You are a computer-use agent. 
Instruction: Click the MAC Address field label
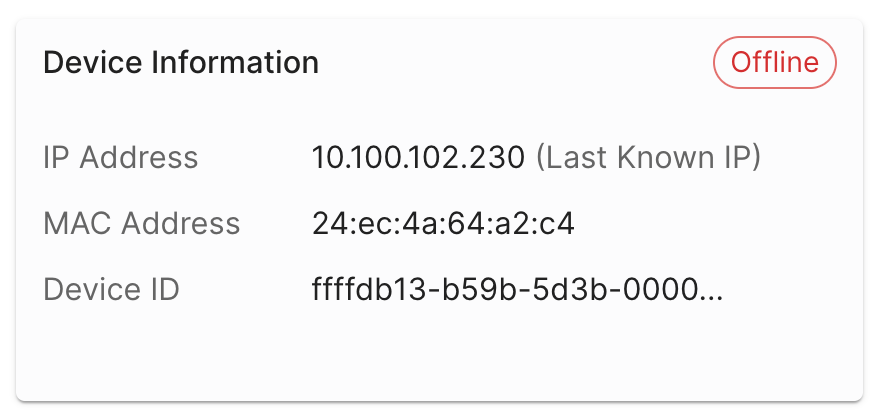142,223
